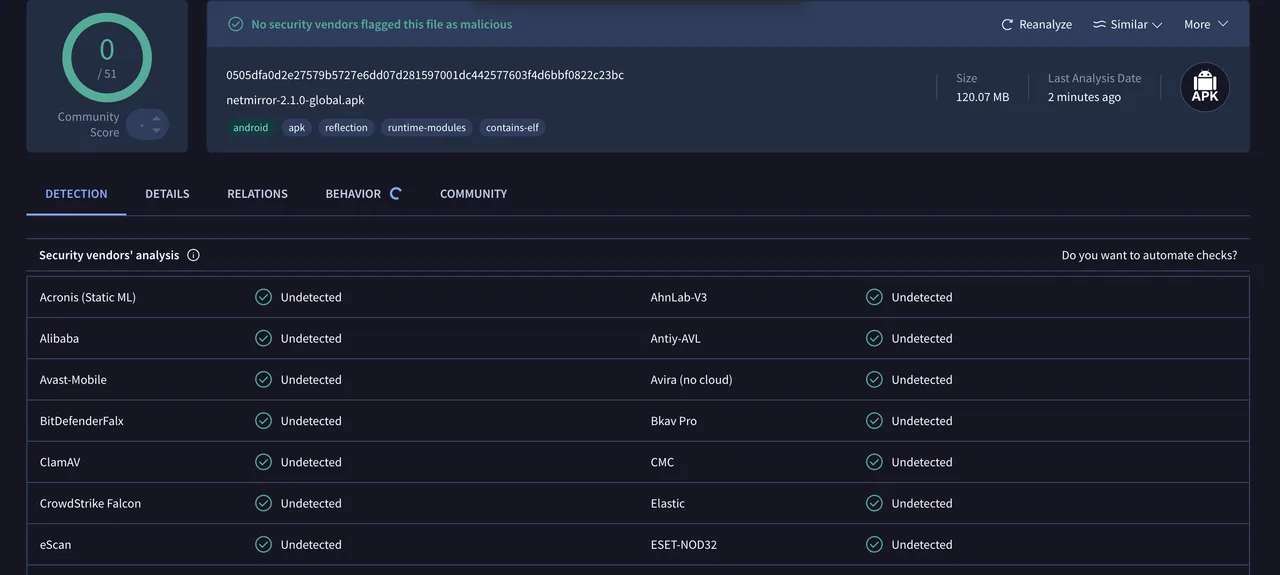This screenshot has height=575, width=1280.
Task: Click the Antiy-AVL vendor name
Action: tap(676, 338)
